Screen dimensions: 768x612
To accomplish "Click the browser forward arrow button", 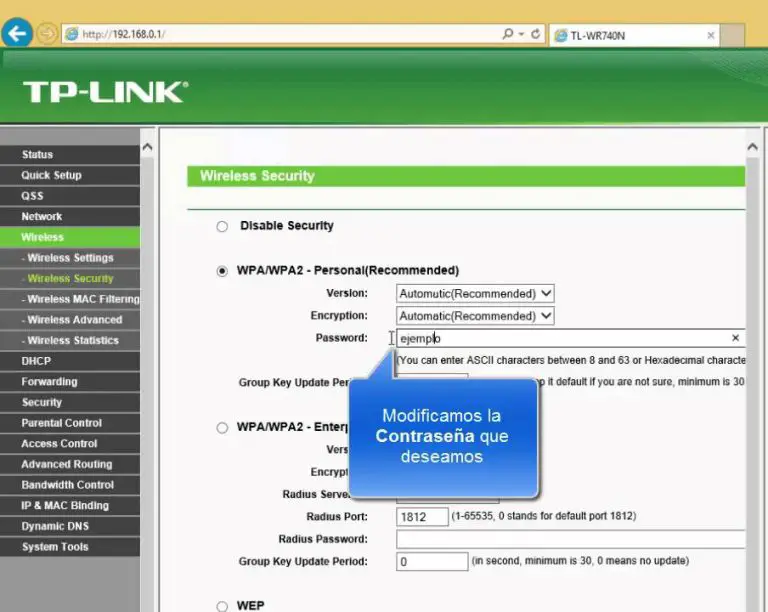I will 46,34.
